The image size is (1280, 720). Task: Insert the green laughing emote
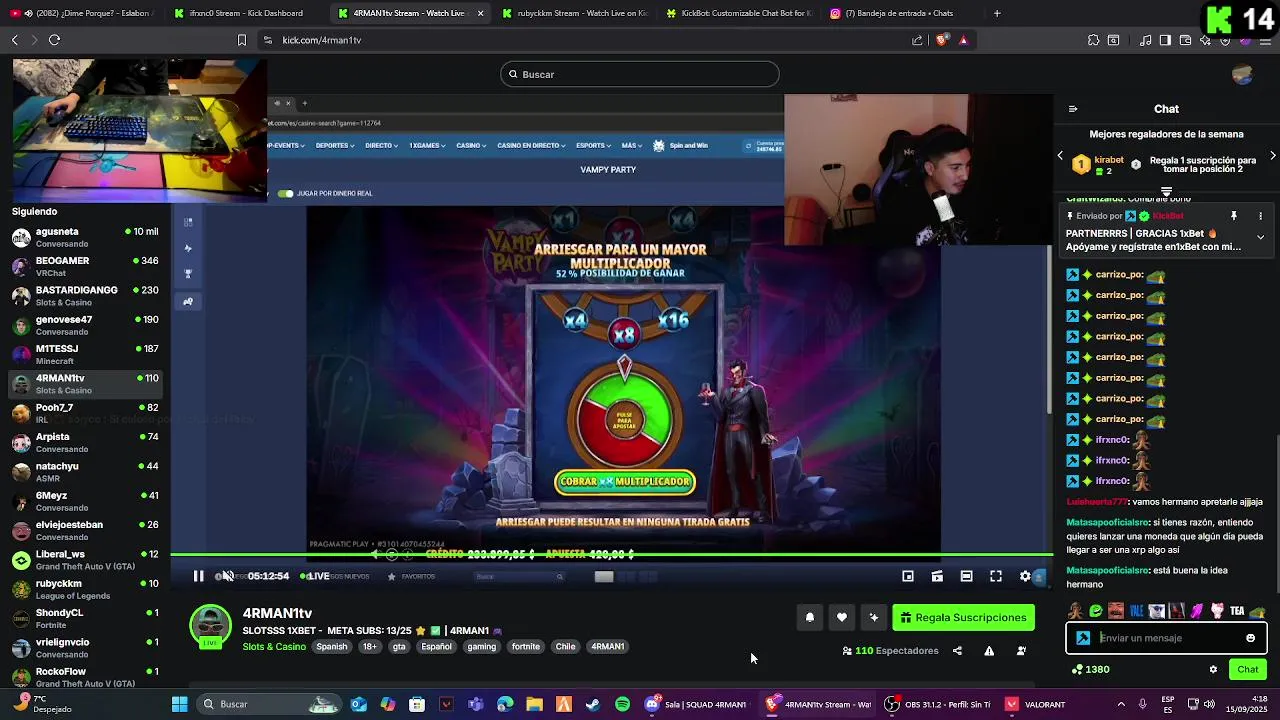click(x=1096, y=611)
